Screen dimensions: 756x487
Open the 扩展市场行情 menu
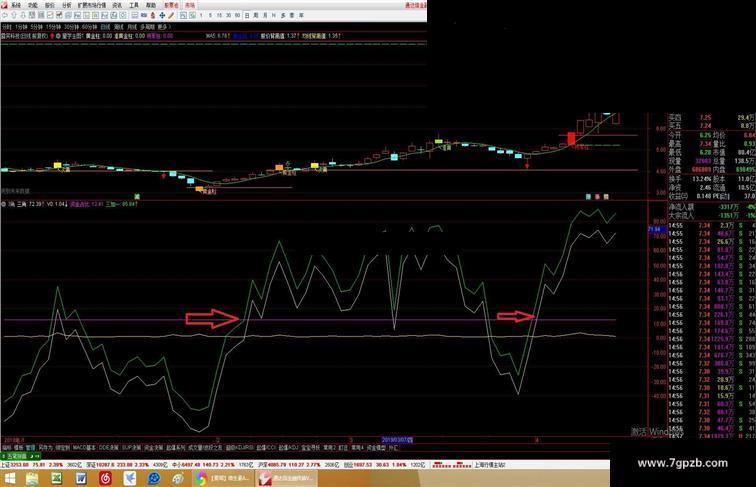92,5
